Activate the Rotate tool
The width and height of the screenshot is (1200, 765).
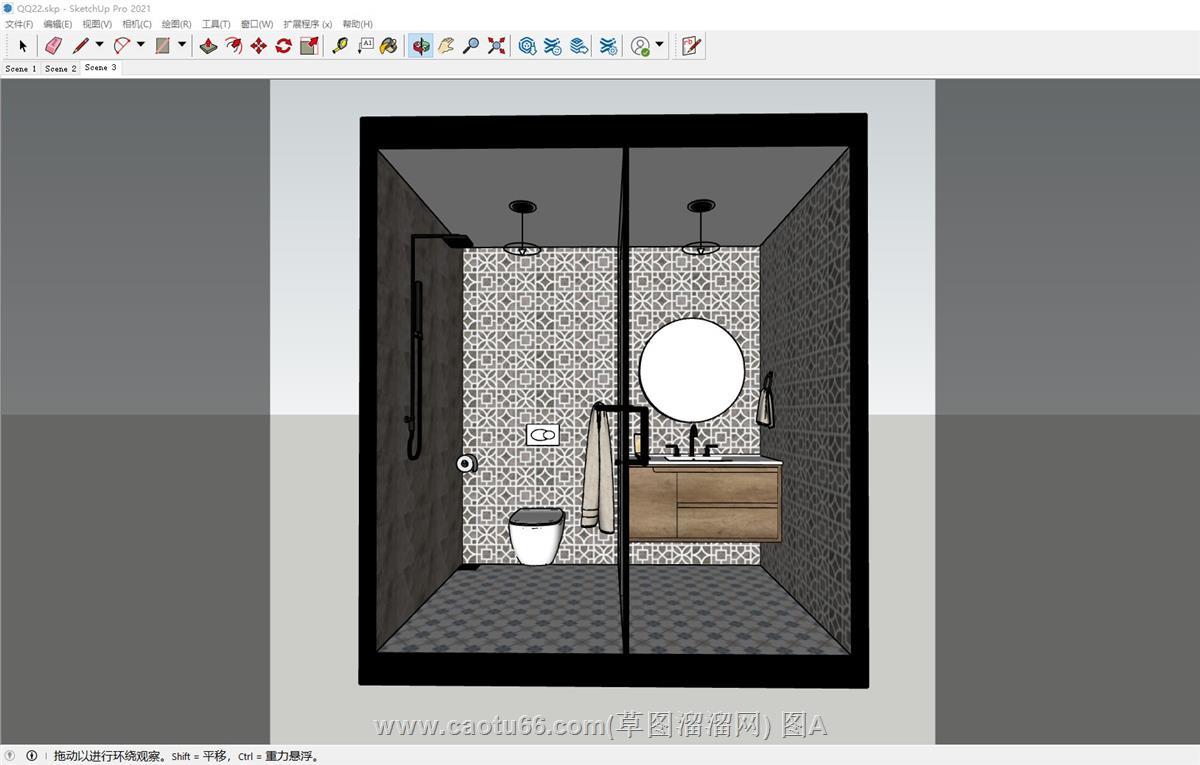click(x=283, y=46)
